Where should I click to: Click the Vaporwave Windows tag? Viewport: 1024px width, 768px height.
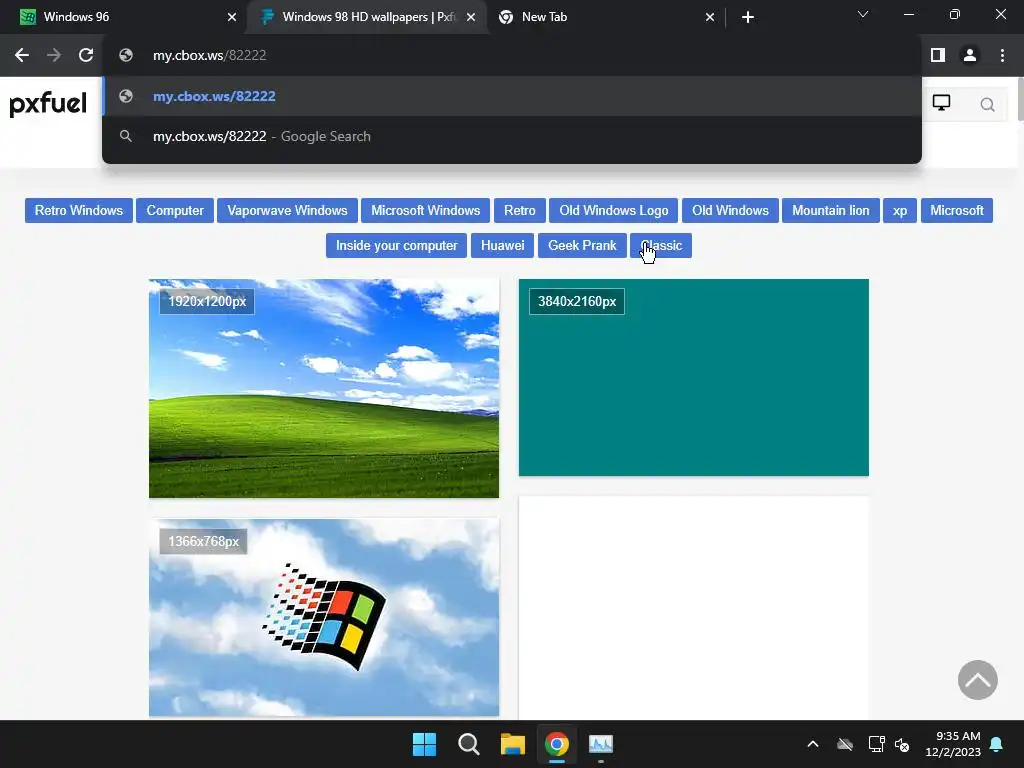coord(287,210)
